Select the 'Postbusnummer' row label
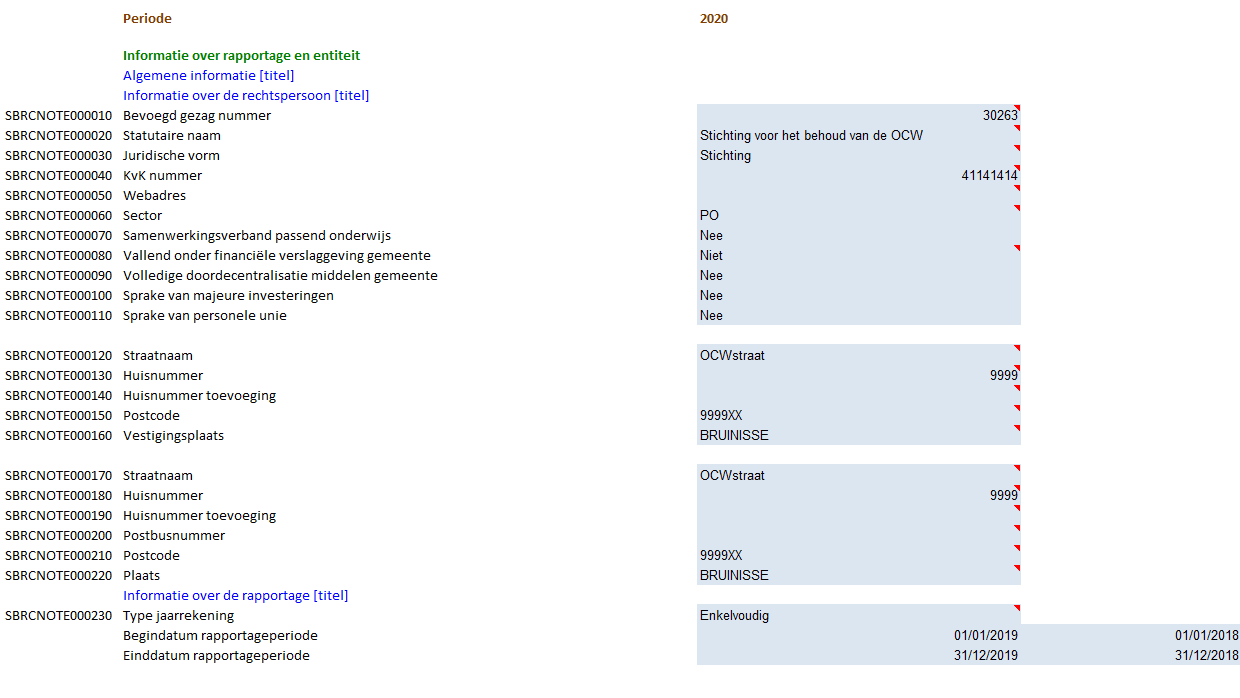The height and width of the screenshot is (698, 1240). tap(174, 536)
